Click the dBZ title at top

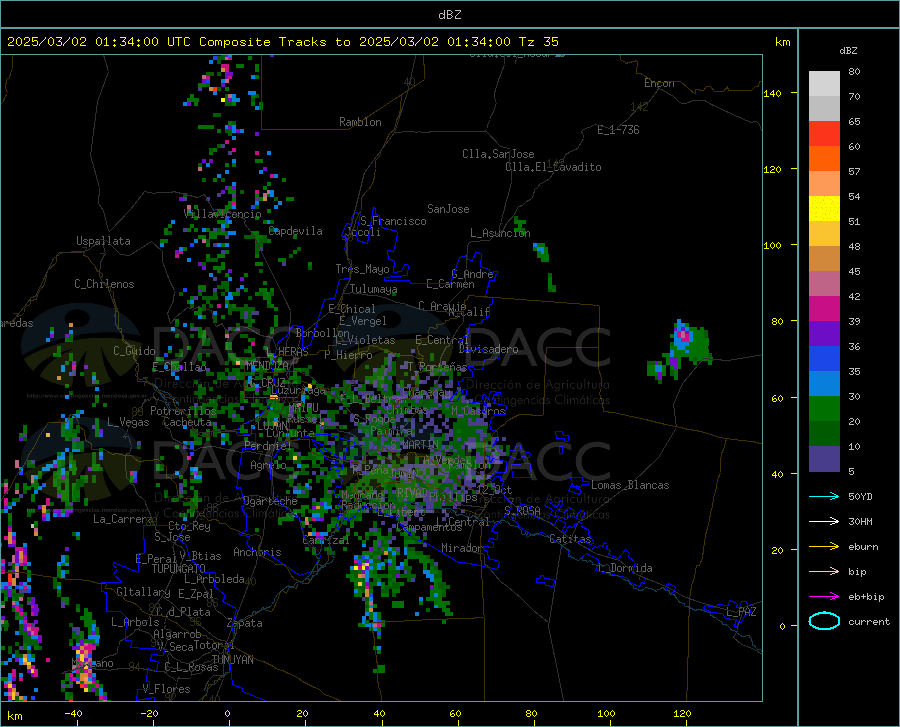449,15
